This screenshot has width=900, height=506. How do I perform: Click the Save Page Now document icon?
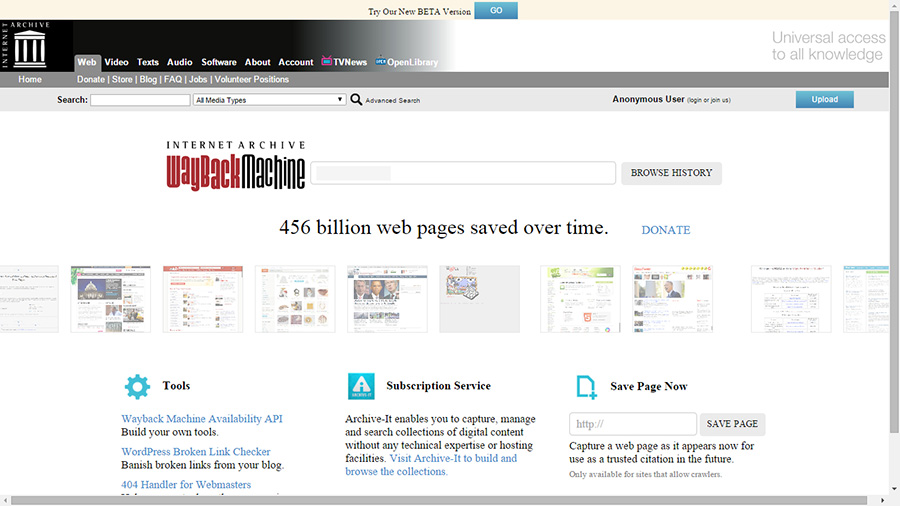point(586,387)
